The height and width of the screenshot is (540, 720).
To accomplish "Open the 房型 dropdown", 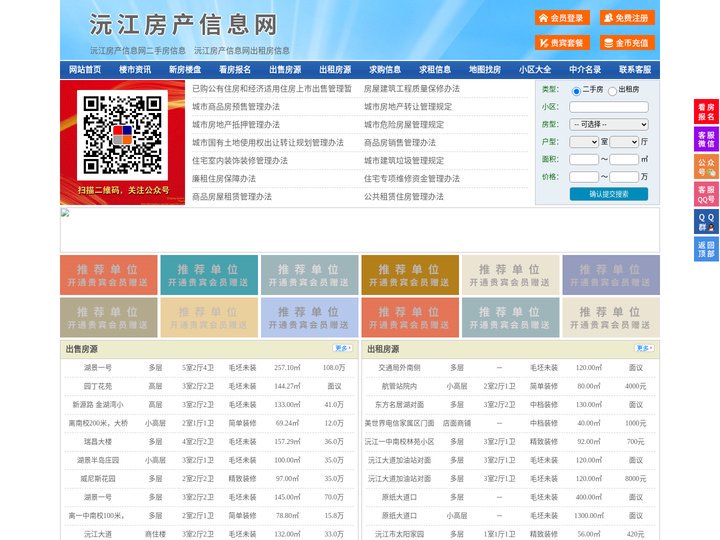I will pos(609,124).
